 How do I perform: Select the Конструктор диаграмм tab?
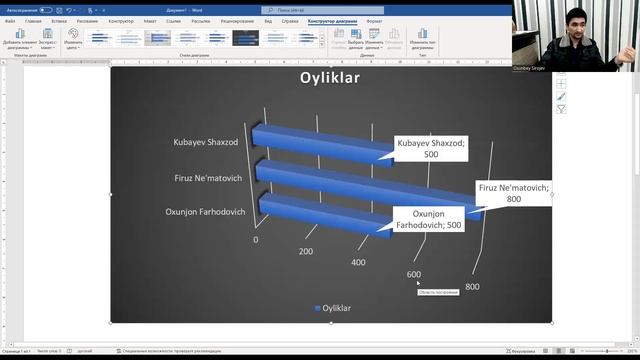coord(332,21)
